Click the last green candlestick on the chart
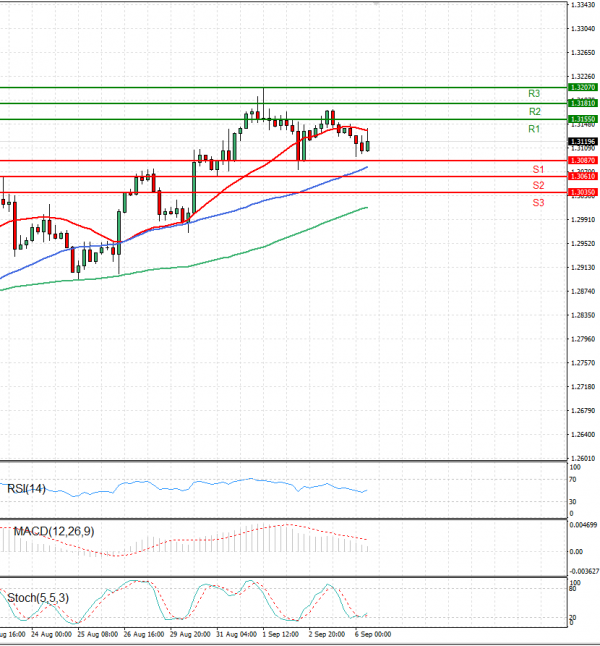 [x=368, y=145]
